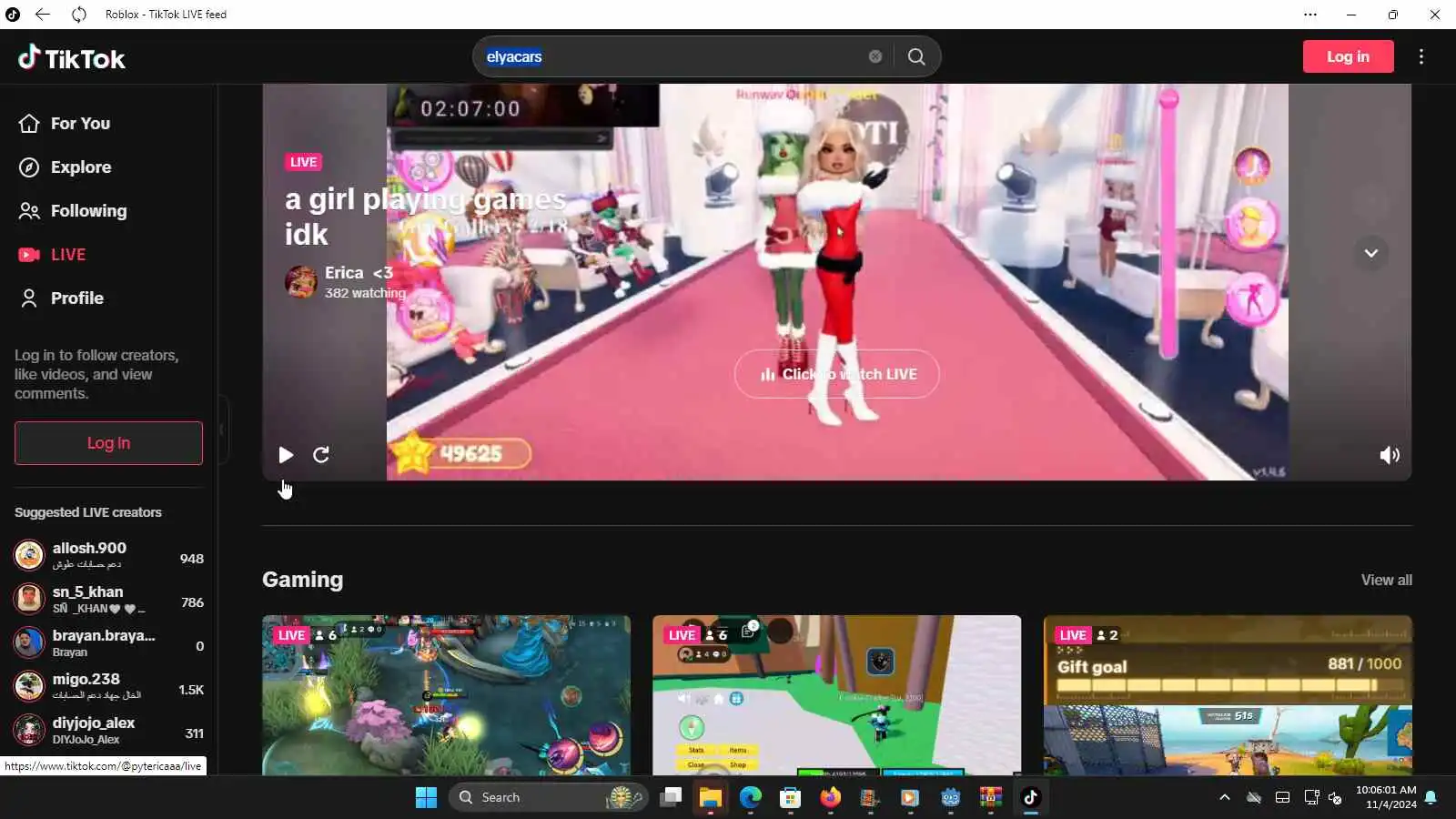Open sn_5_khan suggested creator
The height and width of the screenshot is (819, 1456).
[x=108, y=599]
